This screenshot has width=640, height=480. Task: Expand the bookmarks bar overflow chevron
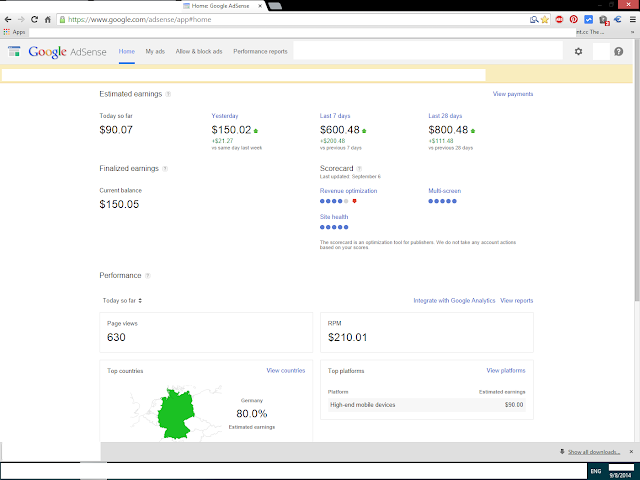[632, 32]
